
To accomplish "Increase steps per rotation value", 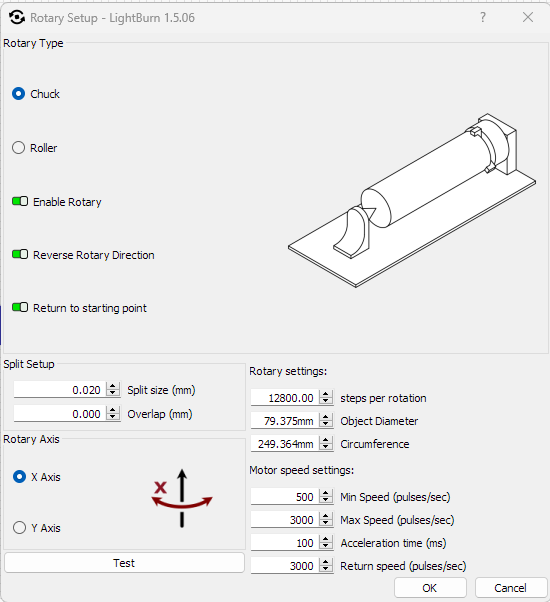I will click(325, 394).
